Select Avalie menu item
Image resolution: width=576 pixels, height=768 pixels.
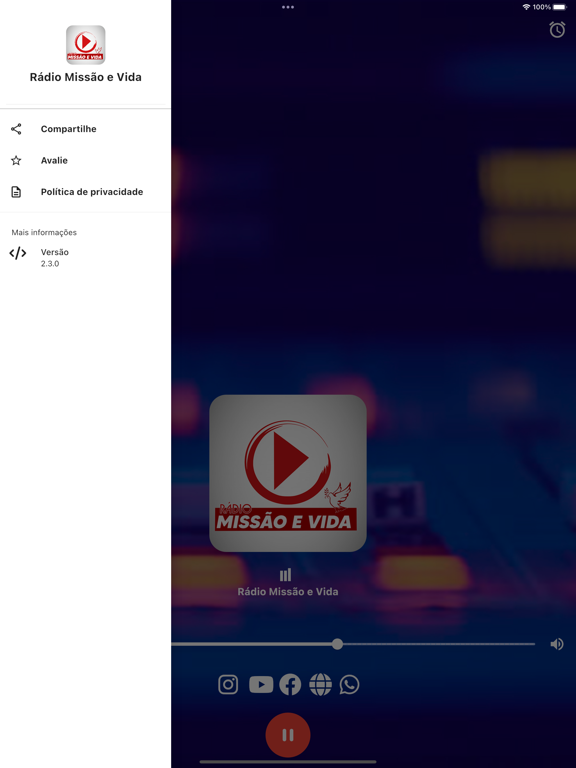coord(86,160)
